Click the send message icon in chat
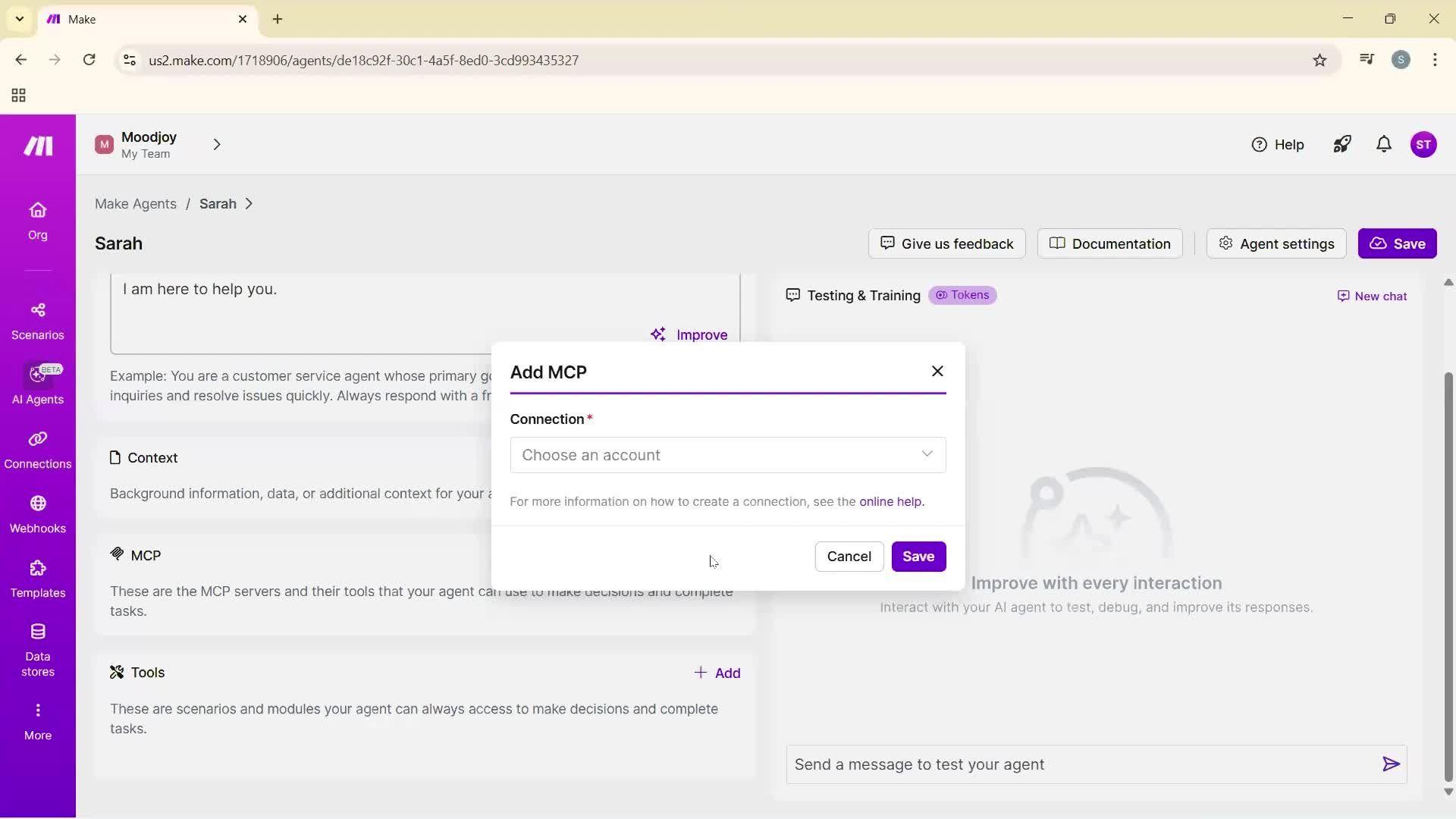 point(1391,764)
